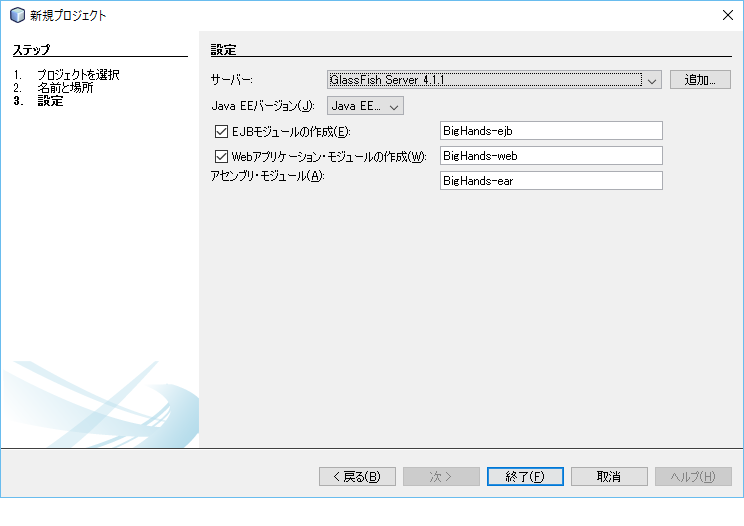Viewport: 744px width, 526px height.
Task: Go back with the 戻る(B) button
Action: 357,477
